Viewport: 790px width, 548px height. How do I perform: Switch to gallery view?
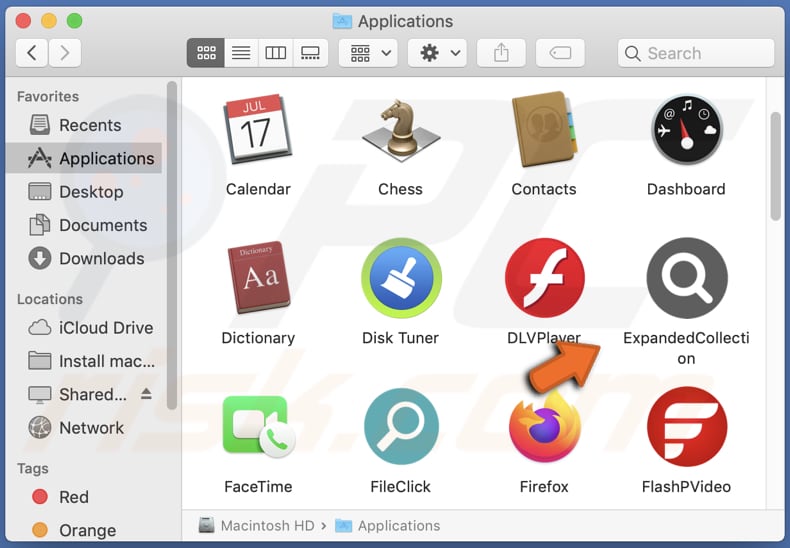(310, 52)
